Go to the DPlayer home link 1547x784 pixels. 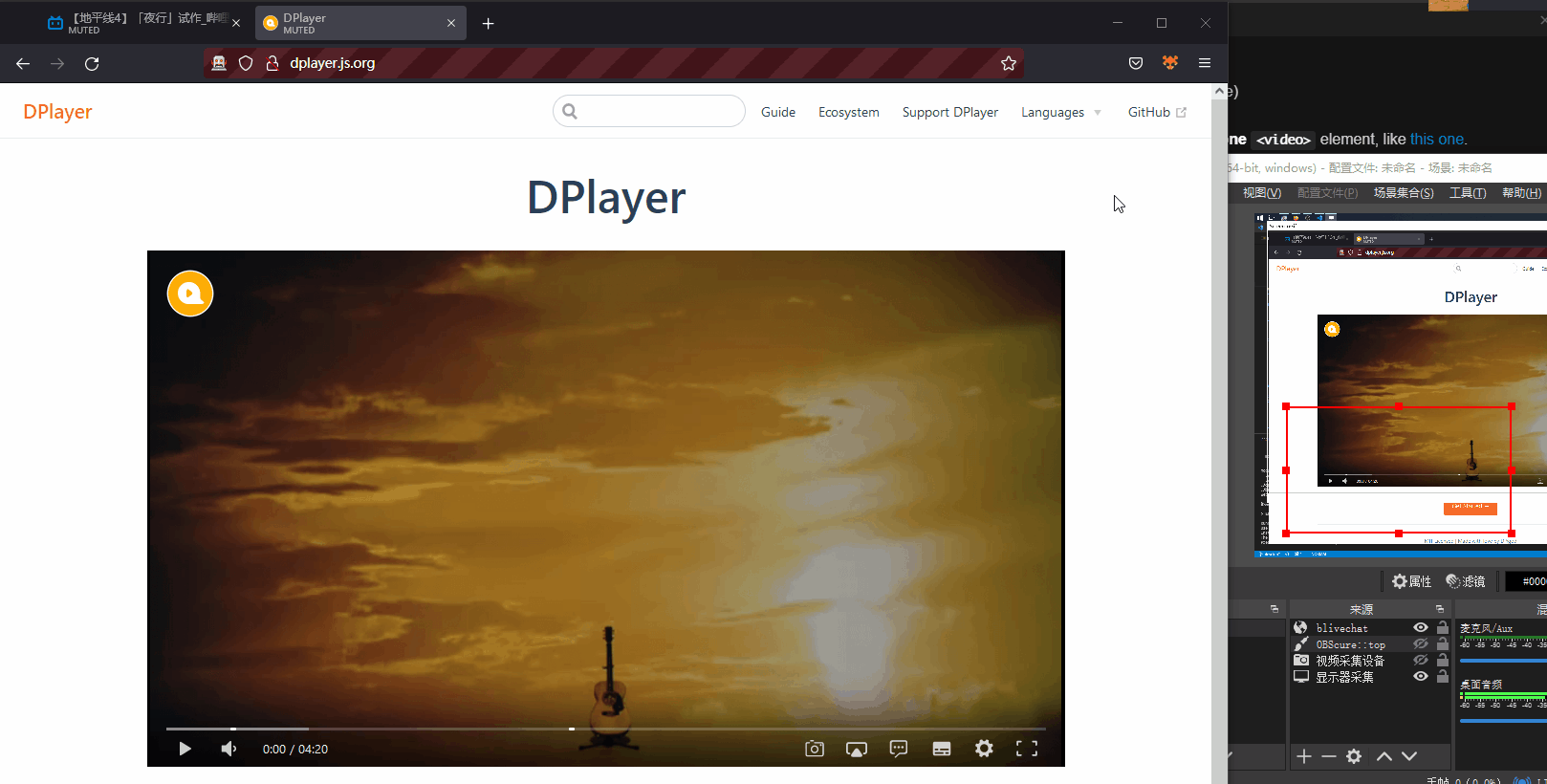coord(57,112)
